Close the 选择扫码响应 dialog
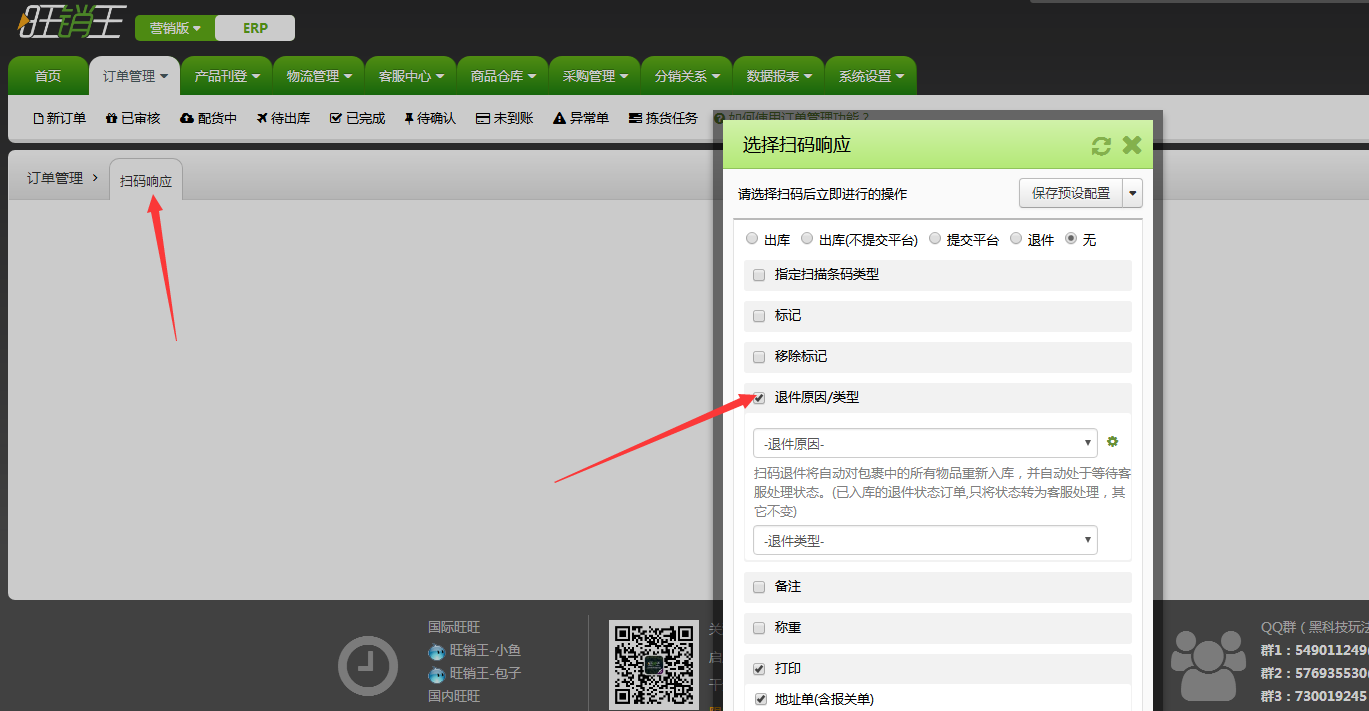The height and width of the screenshot is (711, 1369). point(1132,145)
